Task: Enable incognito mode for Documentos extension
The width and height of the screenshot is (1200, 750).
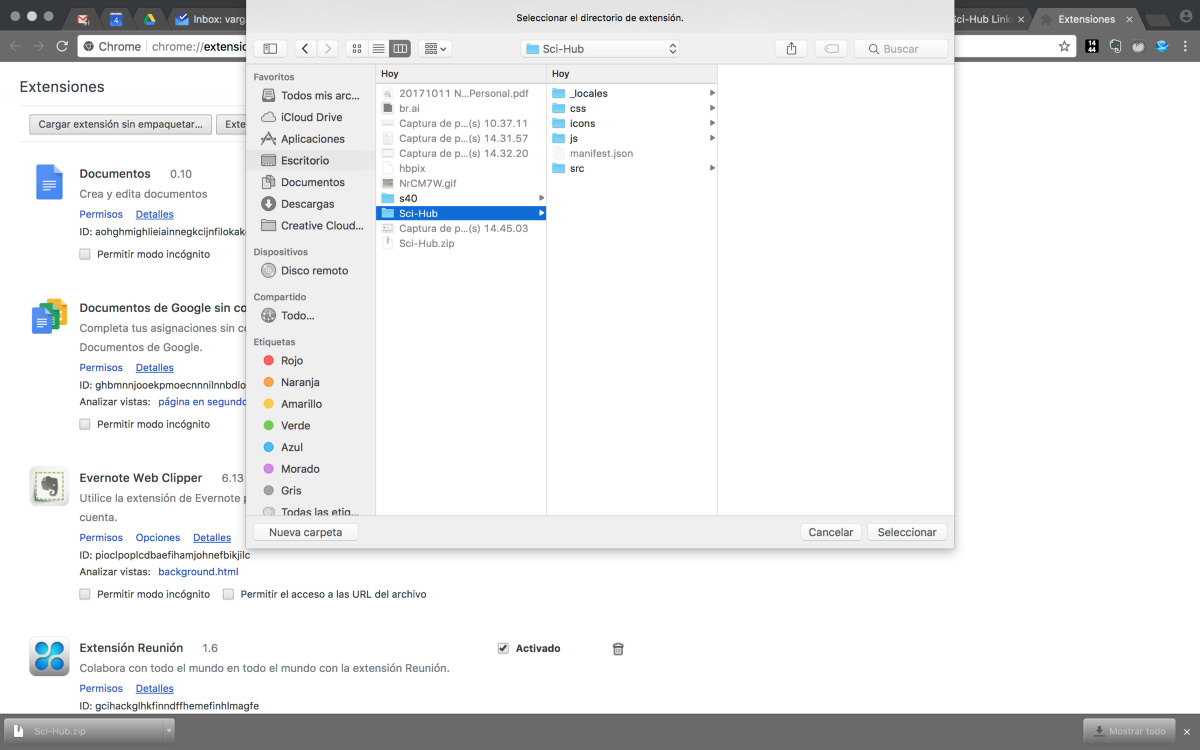Action: (x=85, y=254)
